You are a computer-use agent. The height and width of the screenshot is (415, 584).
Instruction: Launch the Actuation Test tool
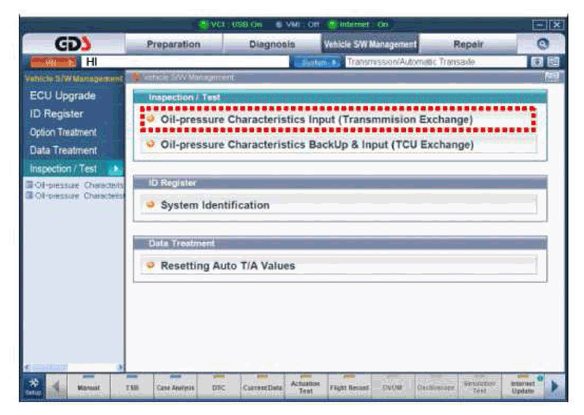[x=305, y=387]
